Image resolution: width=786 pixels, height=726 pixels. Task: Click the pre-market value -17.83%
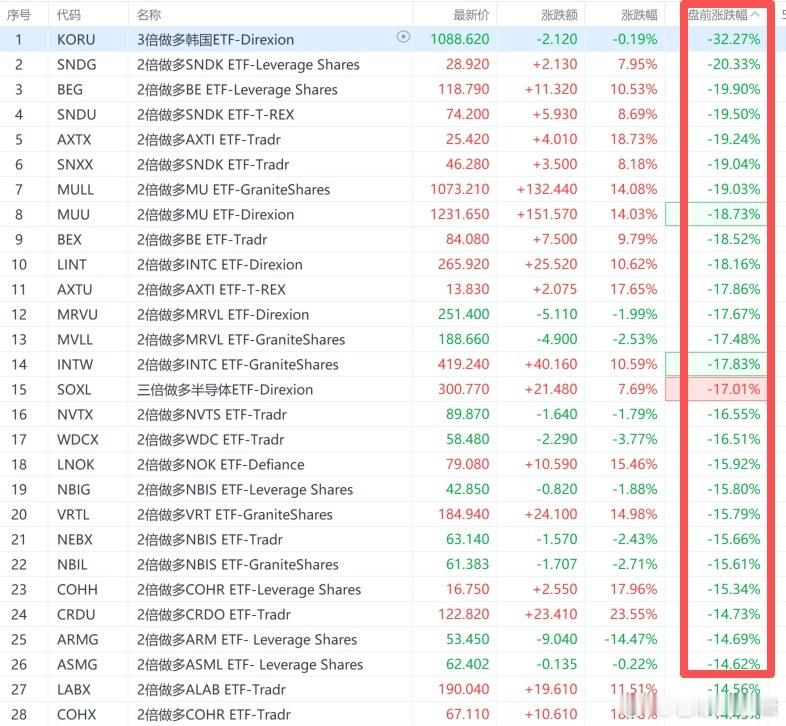coord(734,365)
